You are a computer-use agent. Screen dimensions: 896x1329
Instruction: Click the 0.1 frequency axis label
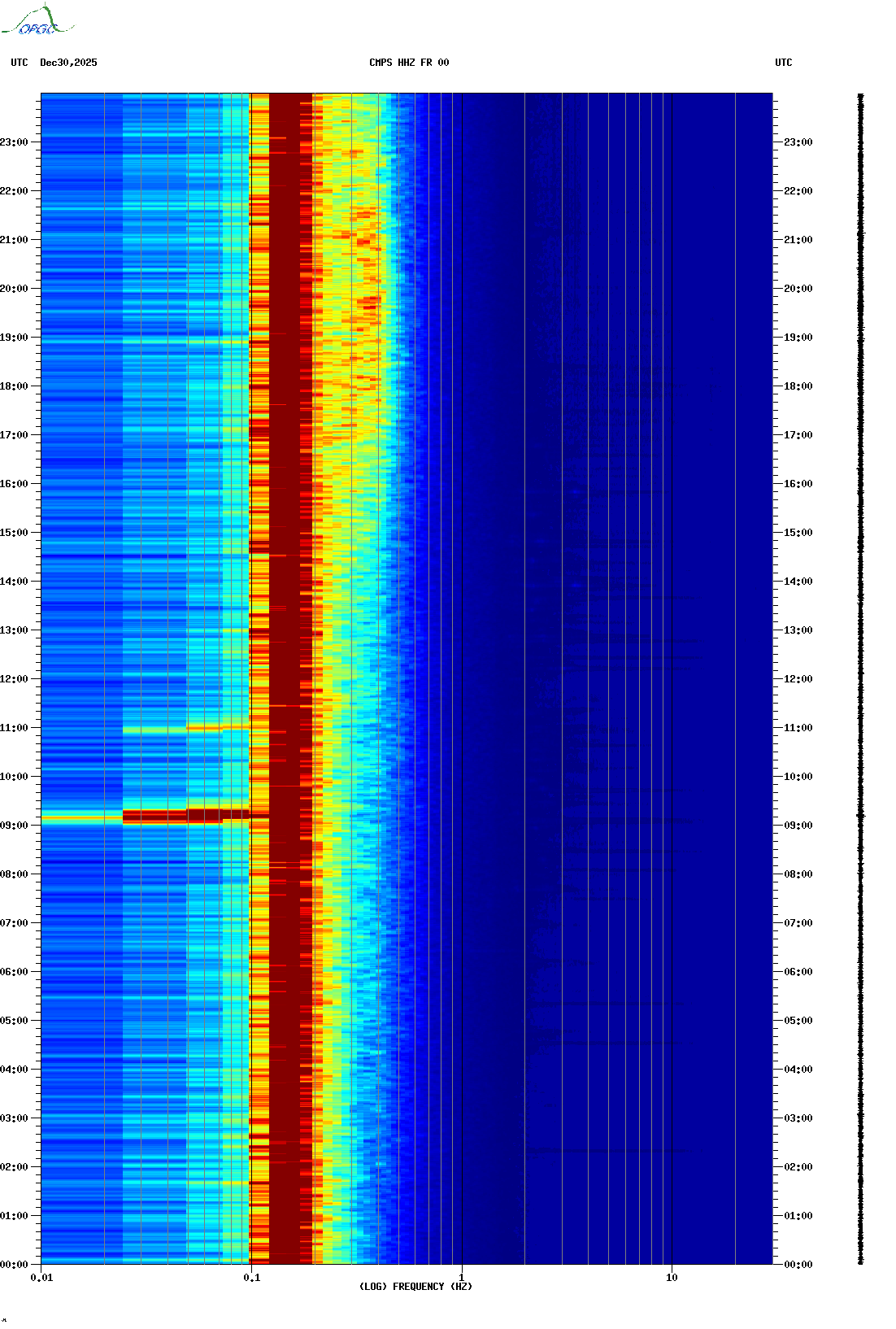pyautogui.click(x=252, y=1278)
